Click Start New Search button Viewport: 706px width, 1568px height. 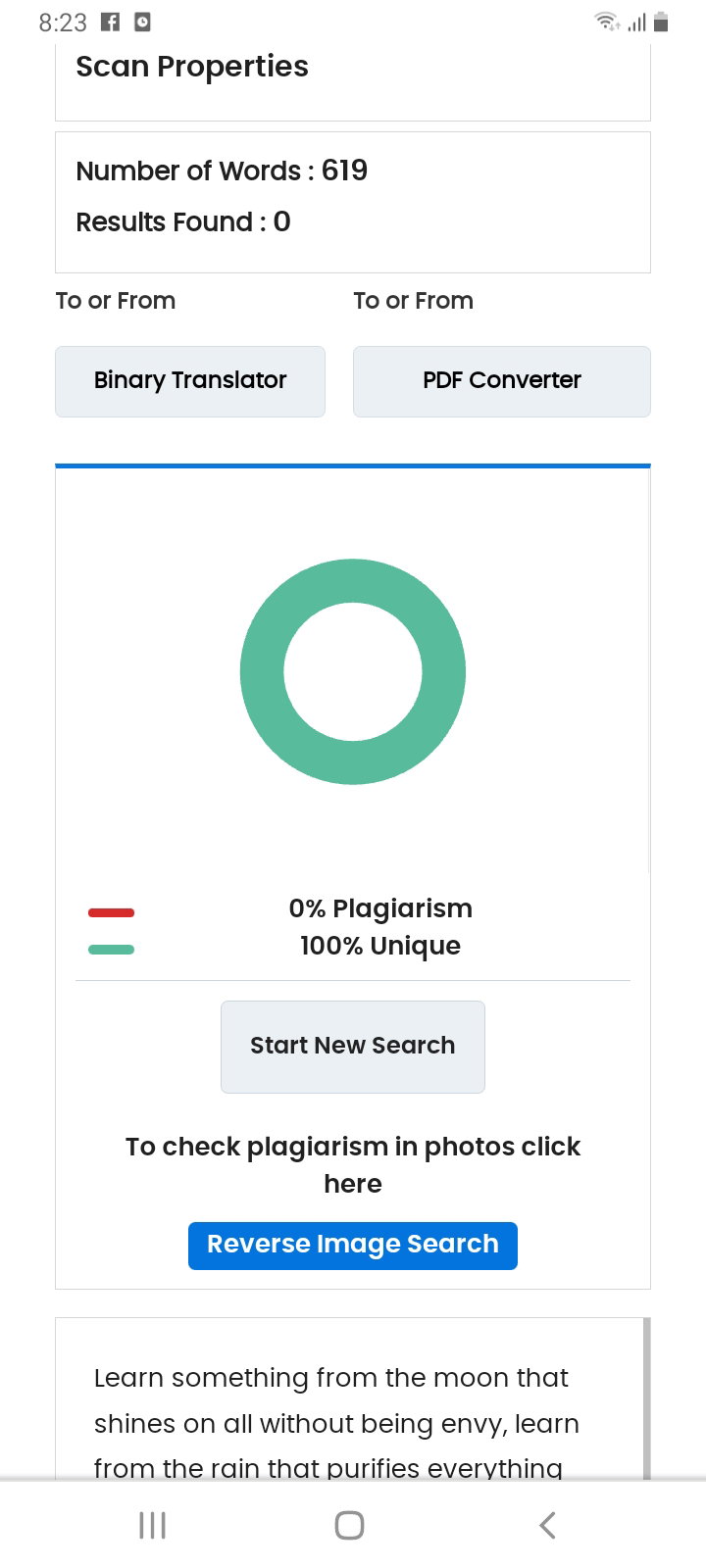(353, 1047)
